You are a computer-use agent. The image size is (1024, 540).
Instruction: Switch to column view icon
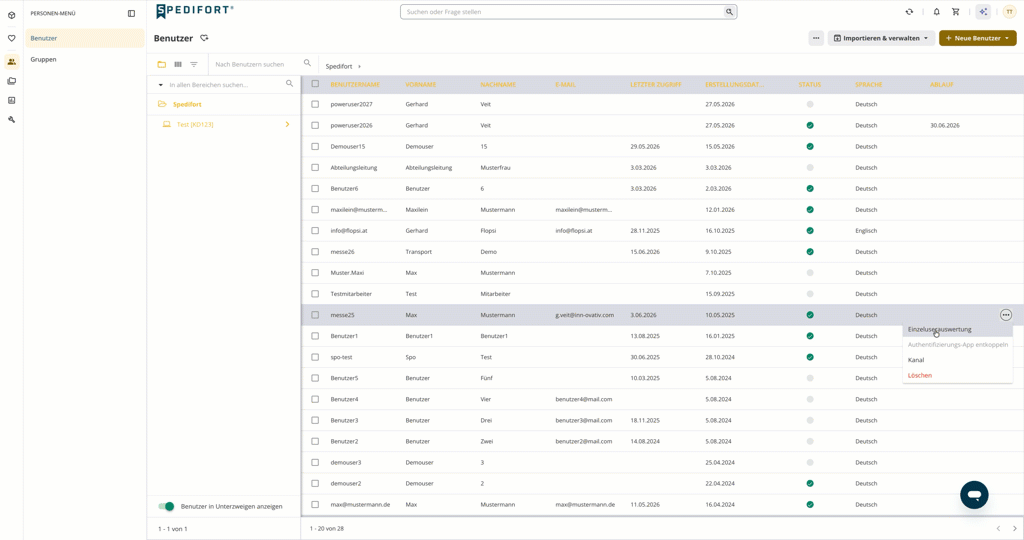coord(178,64)
